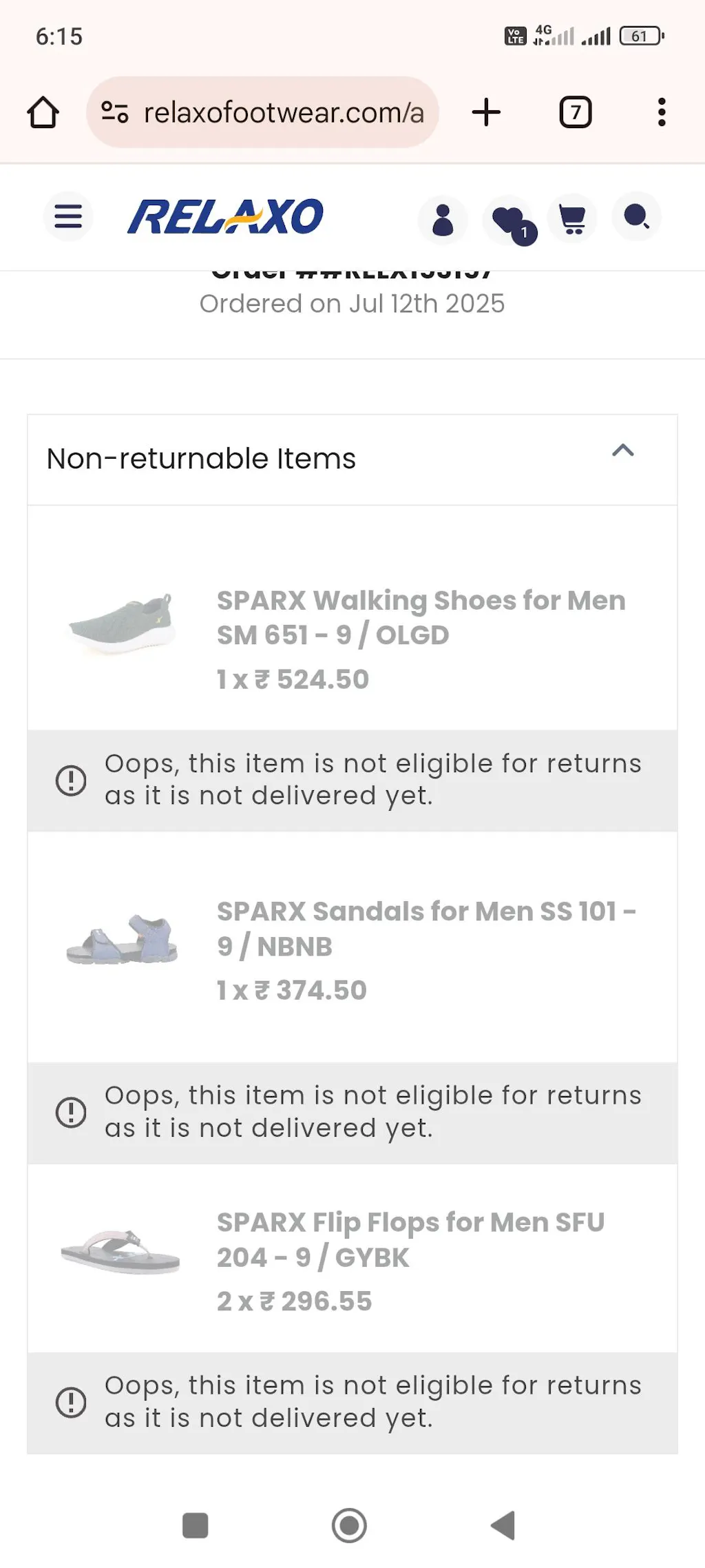Screen dimensions: 705x1568
Task: Open SPARX Sandals SS 101 product
Action: click(x=426, y=929)
